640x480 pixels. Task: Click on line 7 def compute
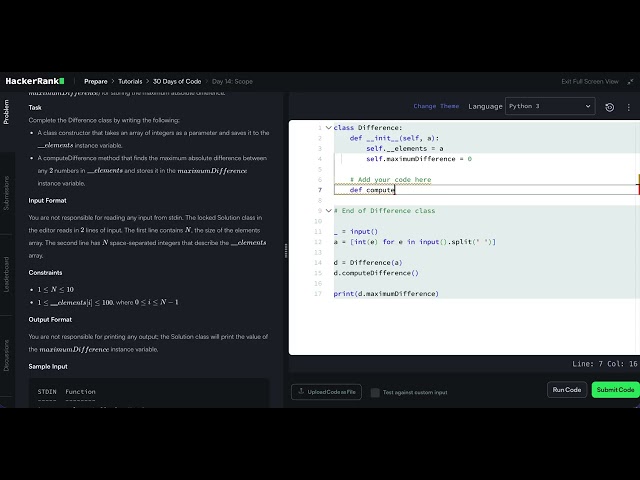click(372, 190)
